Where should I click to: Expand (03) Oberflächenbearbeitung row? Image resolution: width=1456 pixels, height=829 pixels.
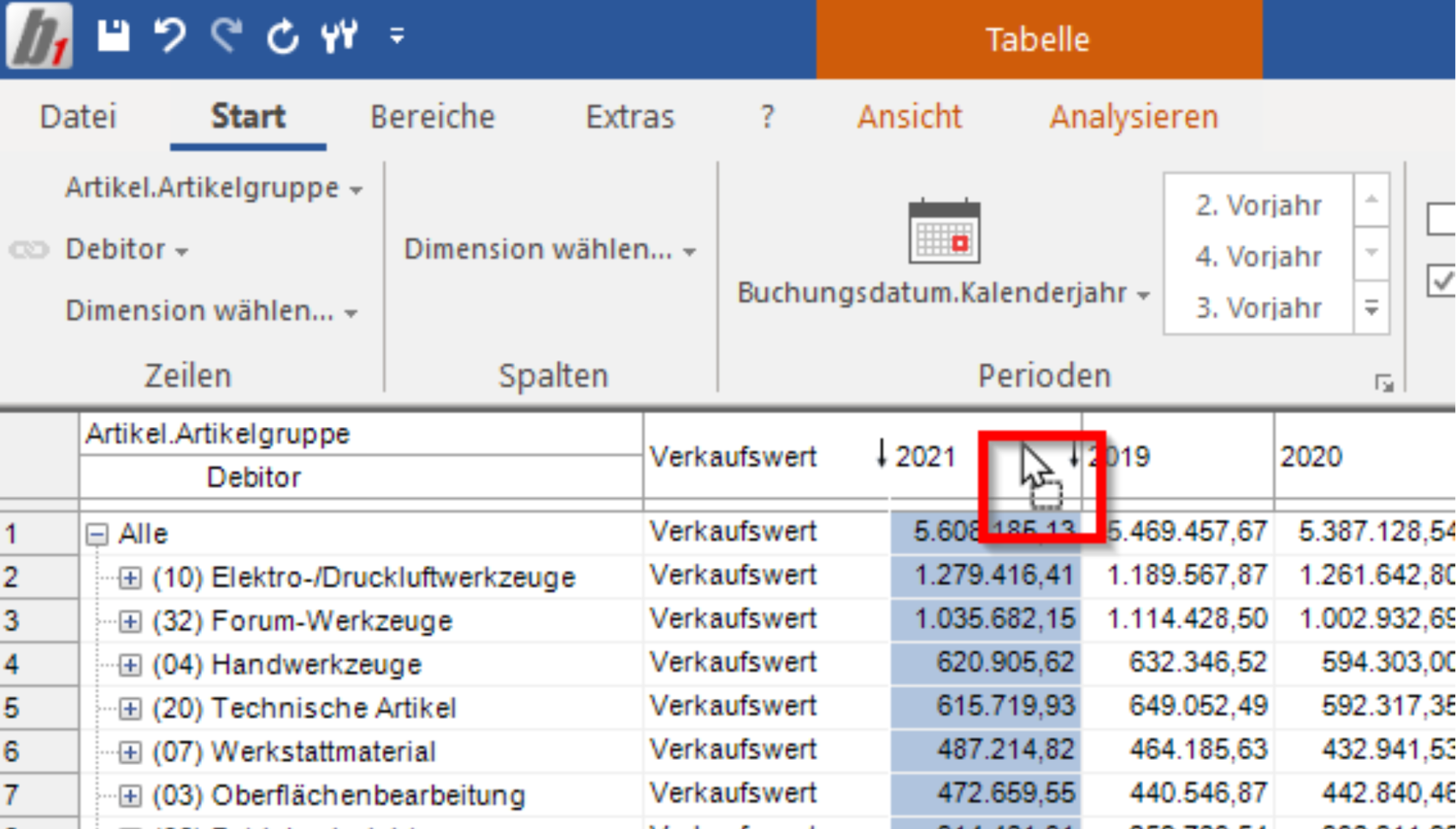tap(130, 795)
